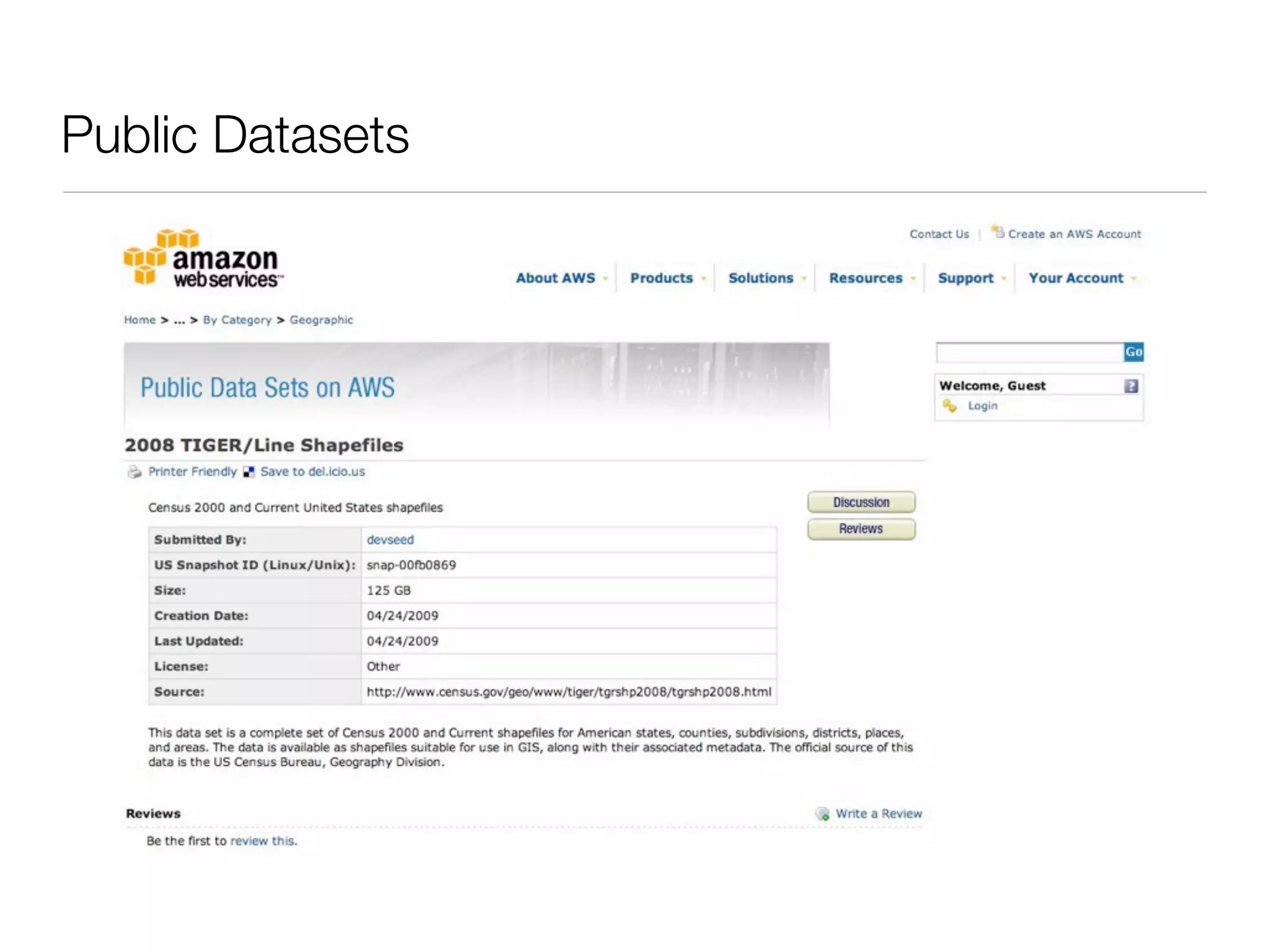Click Create an AWS Account link

tap(1074, 234)
